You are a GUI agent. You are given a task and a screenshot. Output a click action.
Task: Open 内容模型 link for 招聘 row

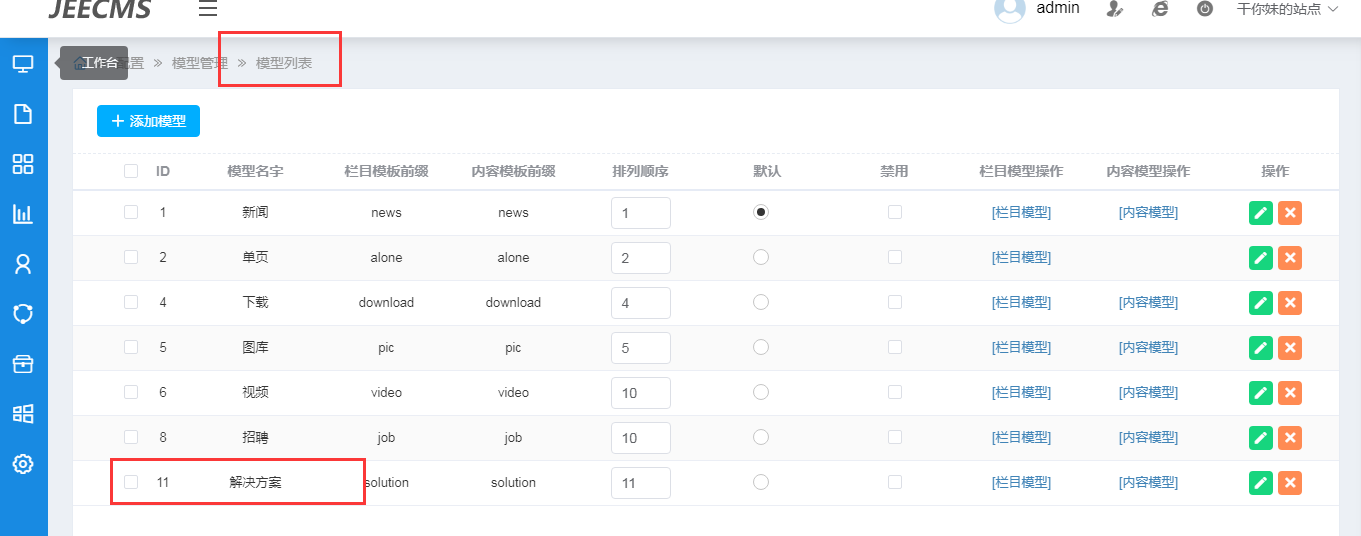tap(1148, 437)
